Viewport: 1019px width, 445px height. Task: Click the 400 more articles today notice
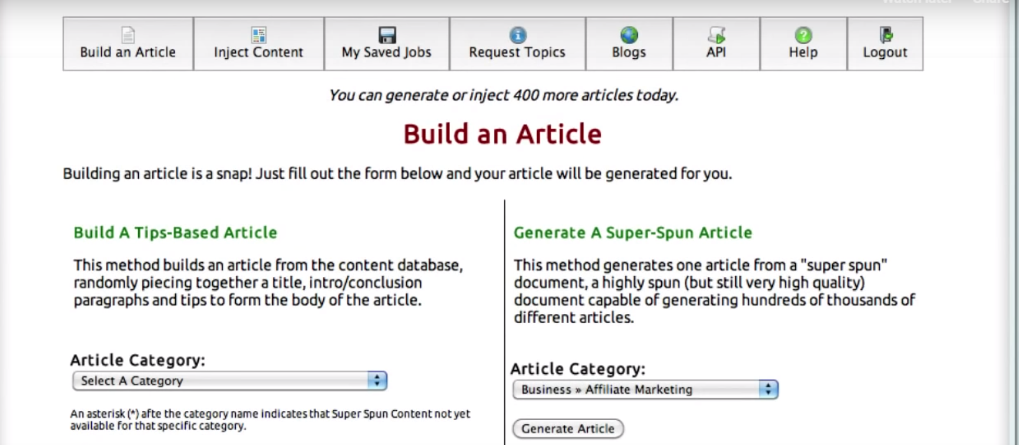[503, 95]
